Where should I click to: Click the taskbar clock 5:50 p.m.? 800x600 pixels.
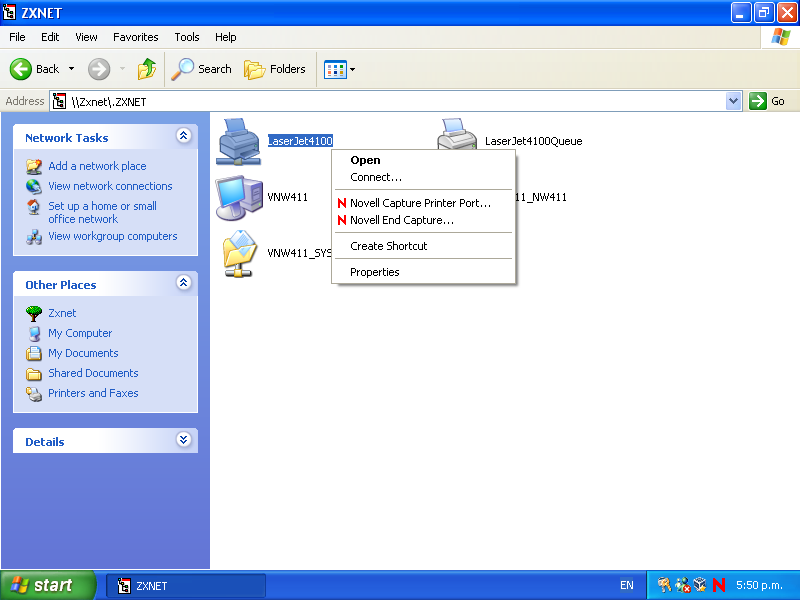(x=759, y=585)
